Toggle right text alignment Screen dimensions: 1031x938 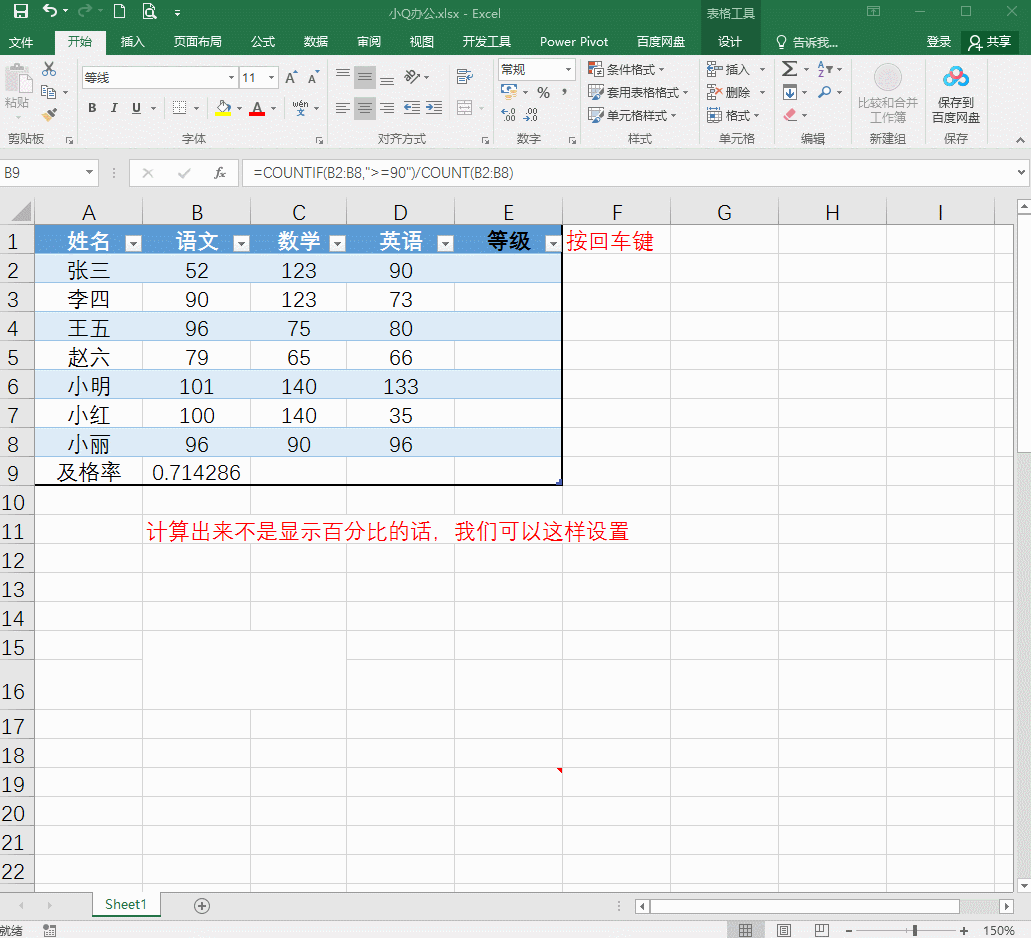point(388,108)
